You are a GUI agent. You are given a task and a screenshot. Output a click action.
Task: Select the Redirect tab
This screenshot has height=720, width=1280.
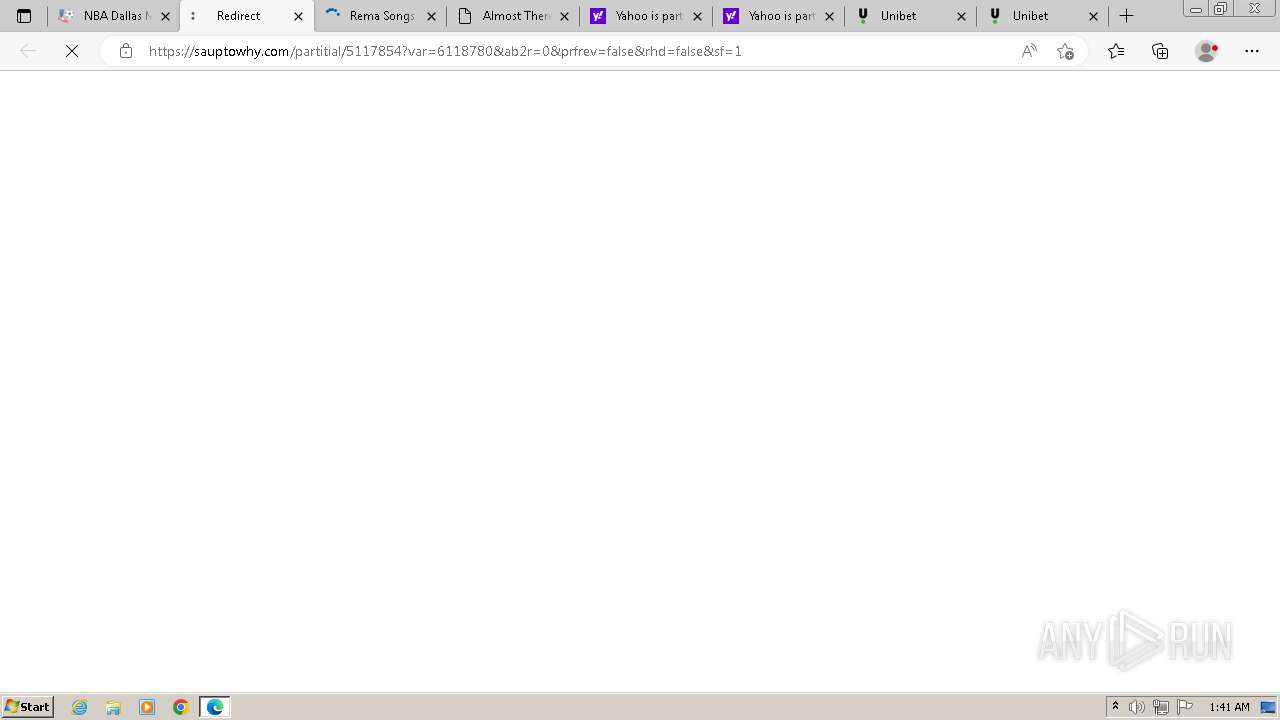pos(247,16)
